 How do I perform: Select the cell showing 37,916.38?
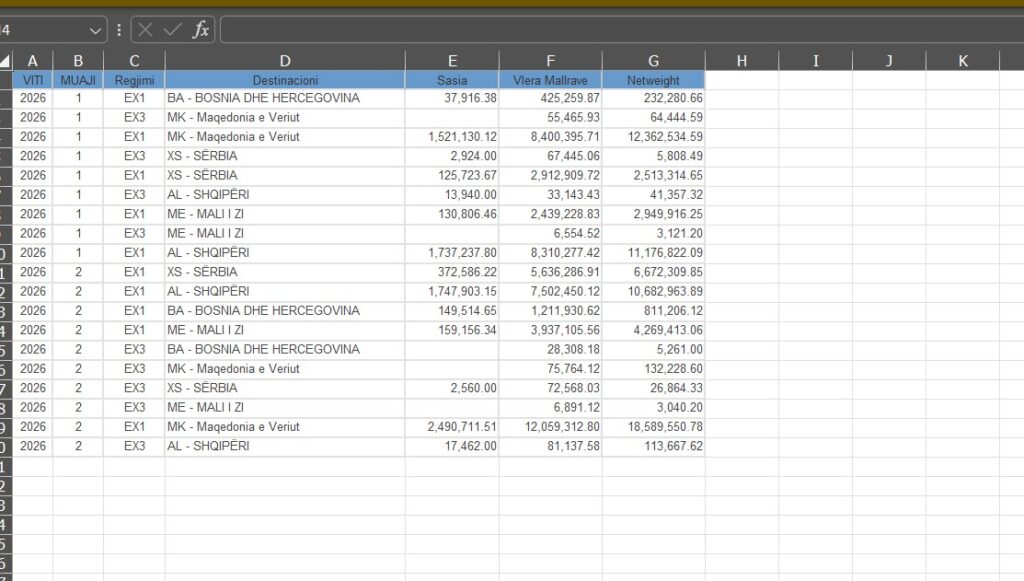(x=452, y=98)
